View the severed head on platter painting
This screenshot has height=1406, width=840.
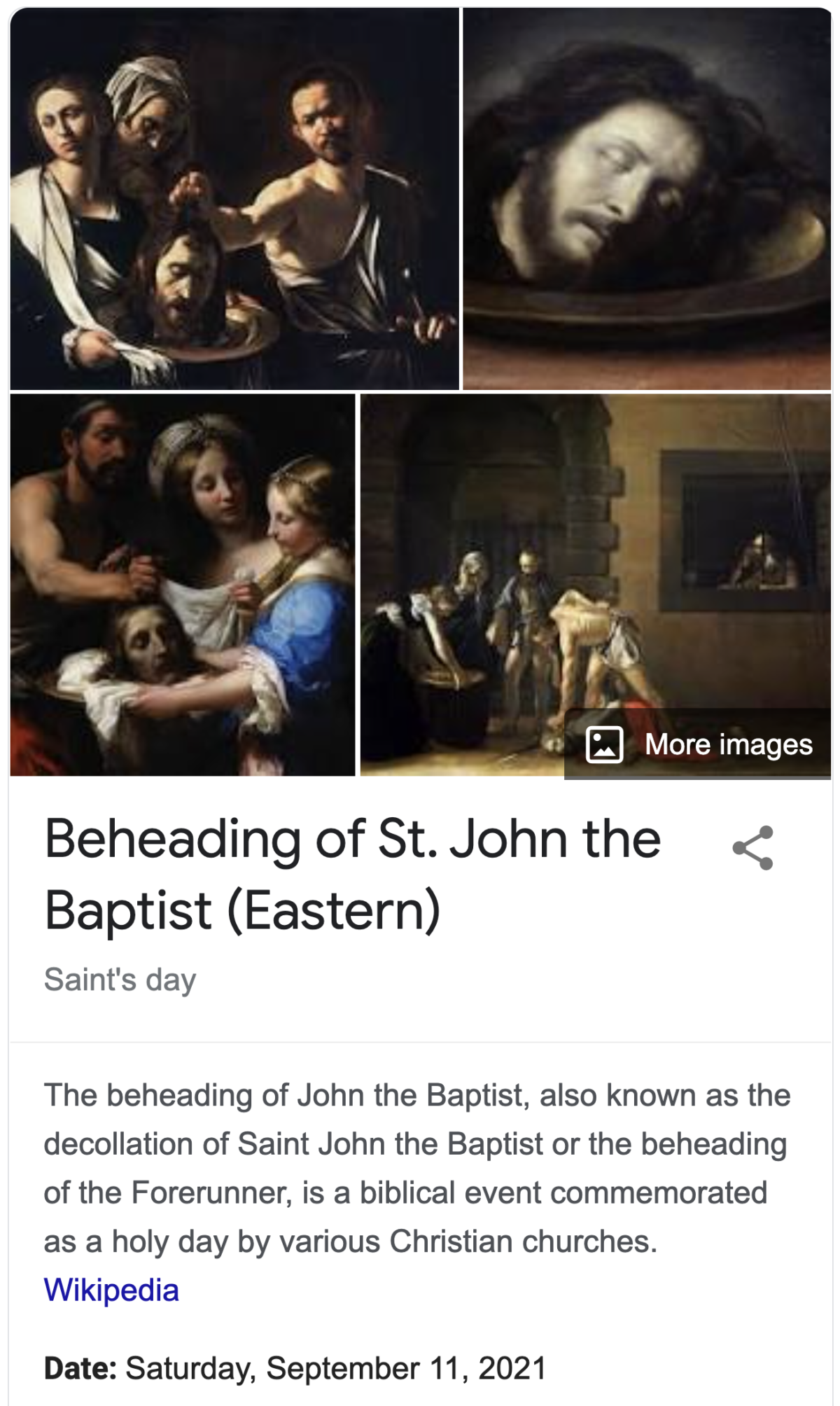pyautogui.click(x=647, y=199)
